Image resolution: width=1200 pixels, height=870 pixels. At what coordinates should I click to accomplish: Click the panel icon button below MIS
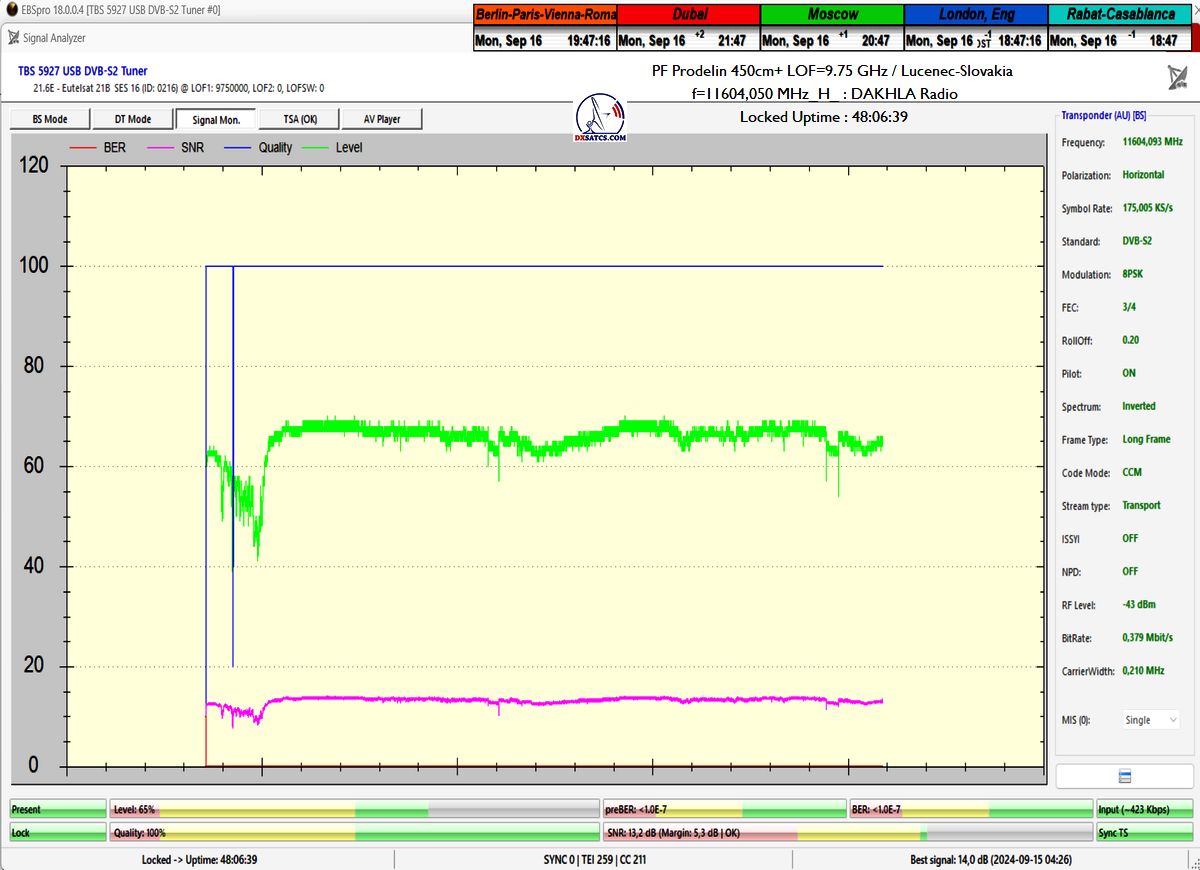tap(1124, 777)
